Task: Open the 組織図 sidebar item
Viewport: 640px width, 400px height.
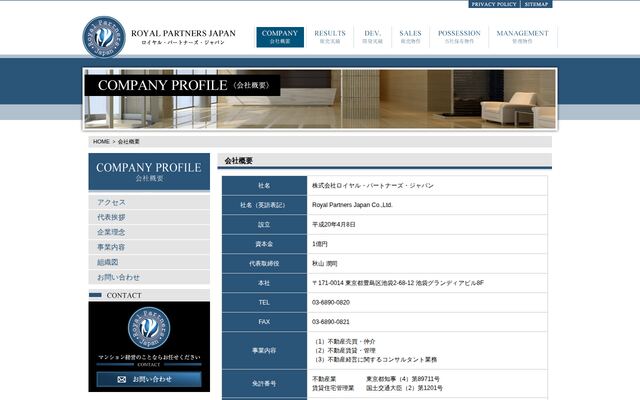Action: tap(149, 262)
